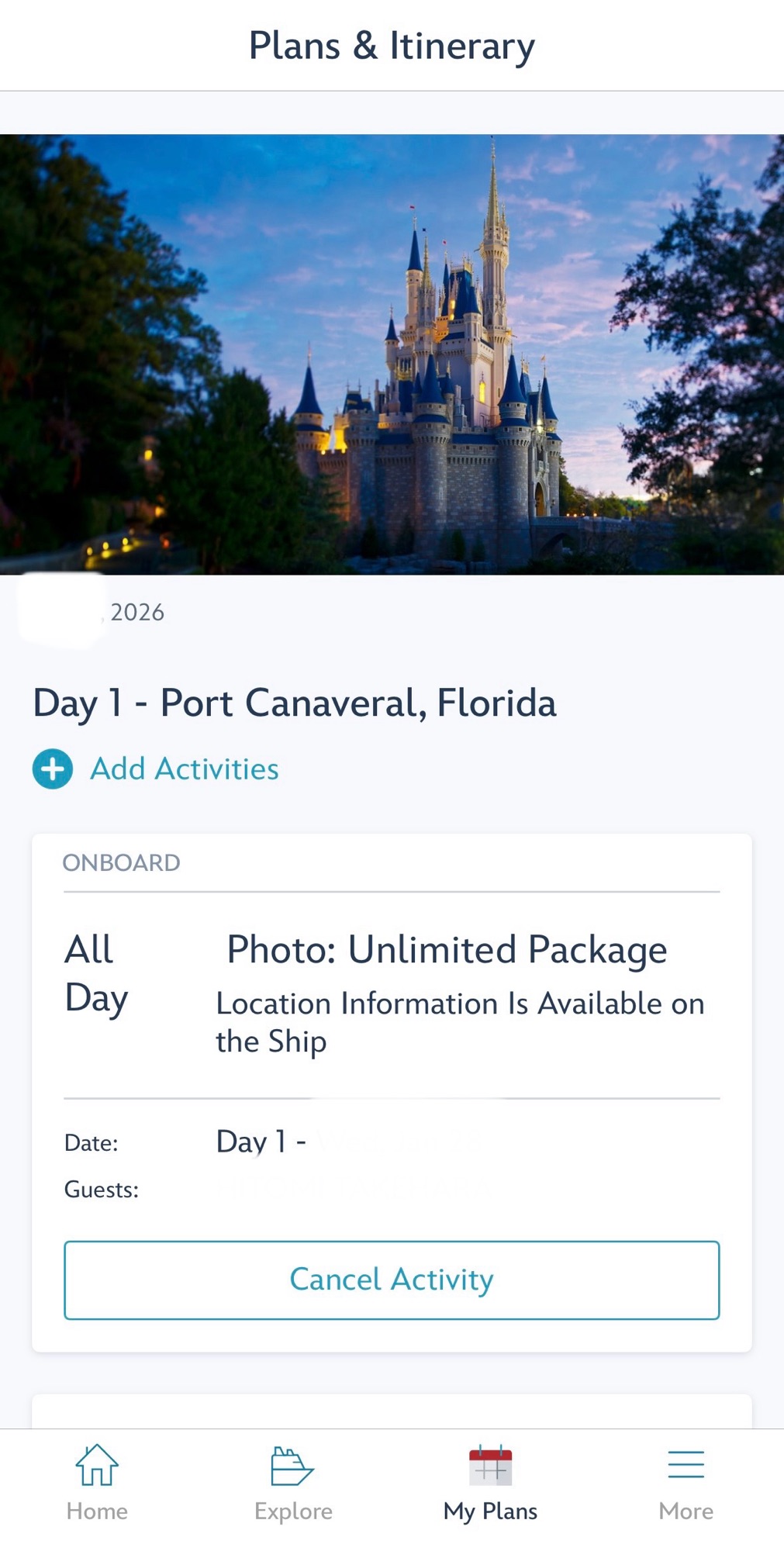784x1551 pixels.
Task: Tap the More tab label
Action: point(686,1511)
